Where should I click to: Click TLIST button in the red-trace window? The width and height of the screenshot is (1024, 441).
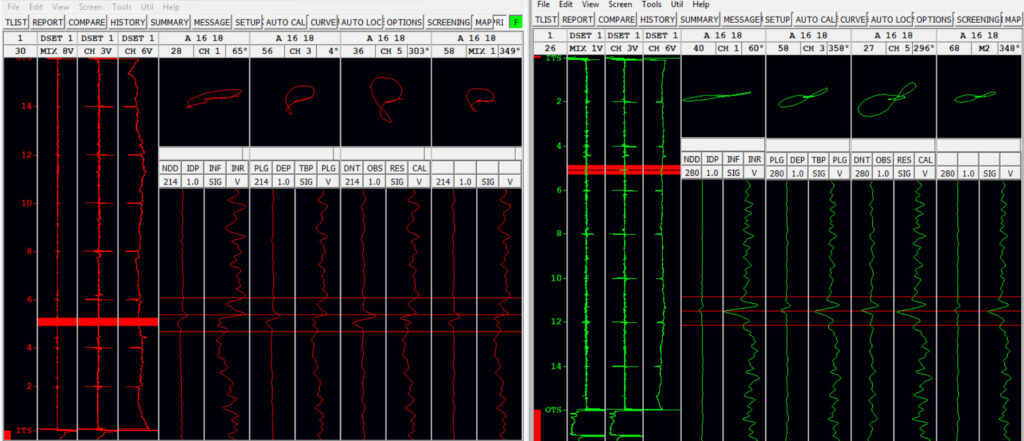click(x=15, y=20)
